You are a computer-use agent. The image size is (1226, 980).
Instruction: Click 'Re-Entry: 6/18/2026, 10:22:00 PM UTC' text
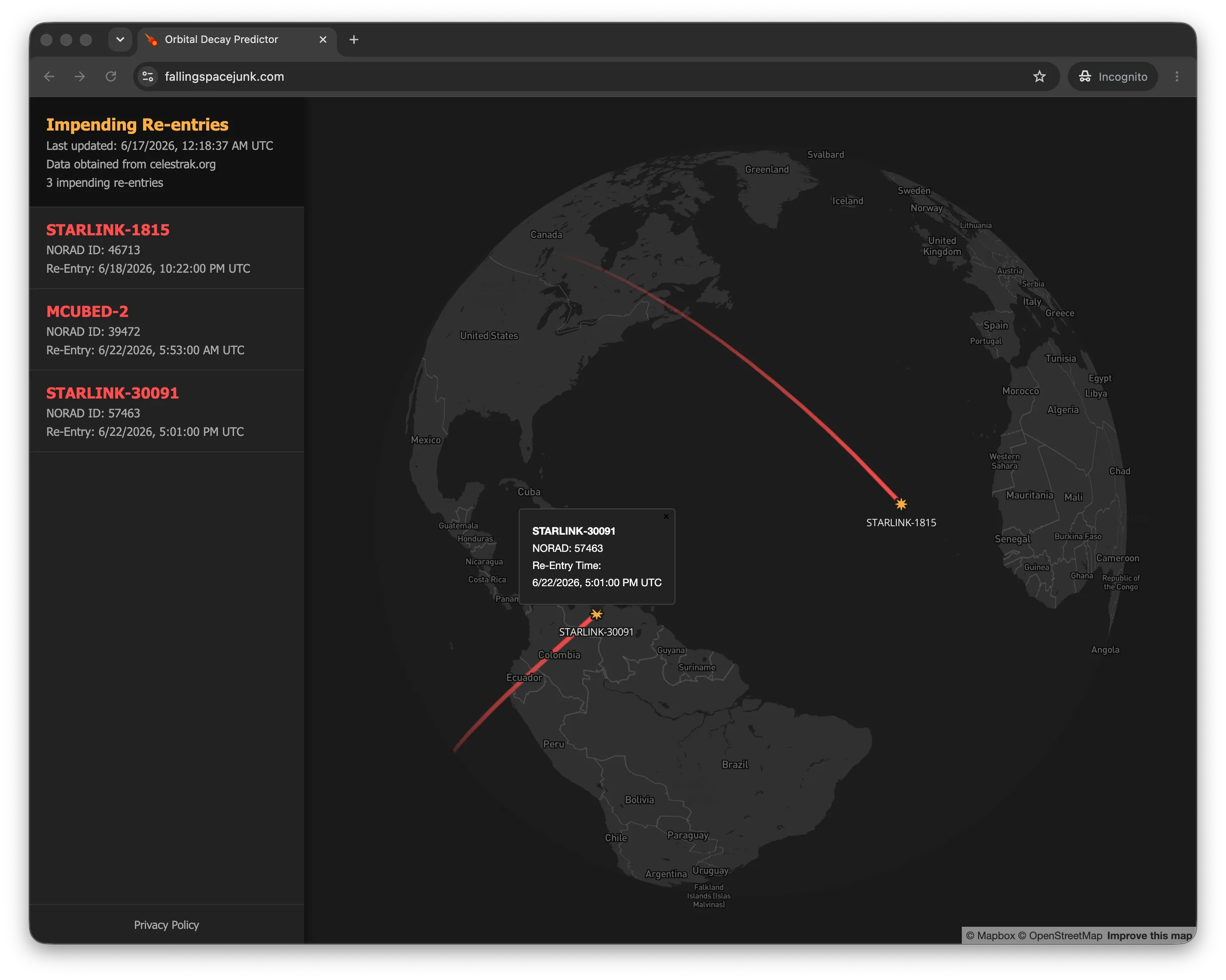pos(148,268)
